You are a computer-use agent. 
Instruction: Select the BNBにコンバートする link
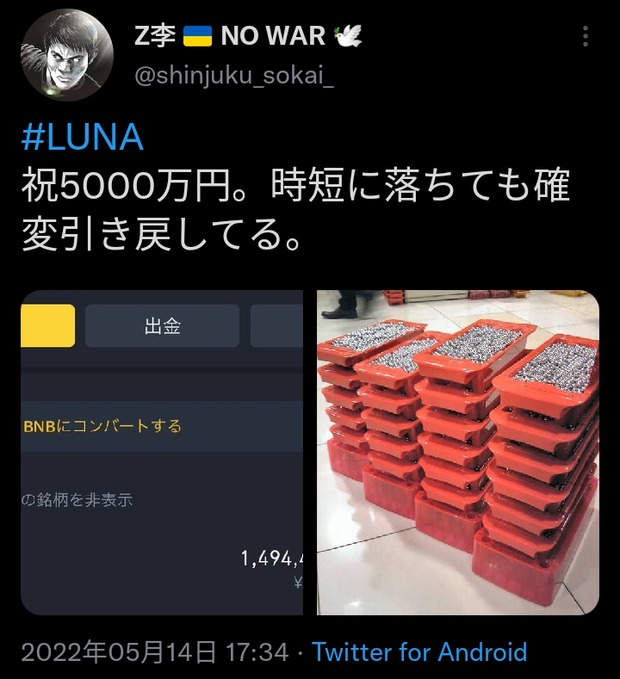point(102,427)
